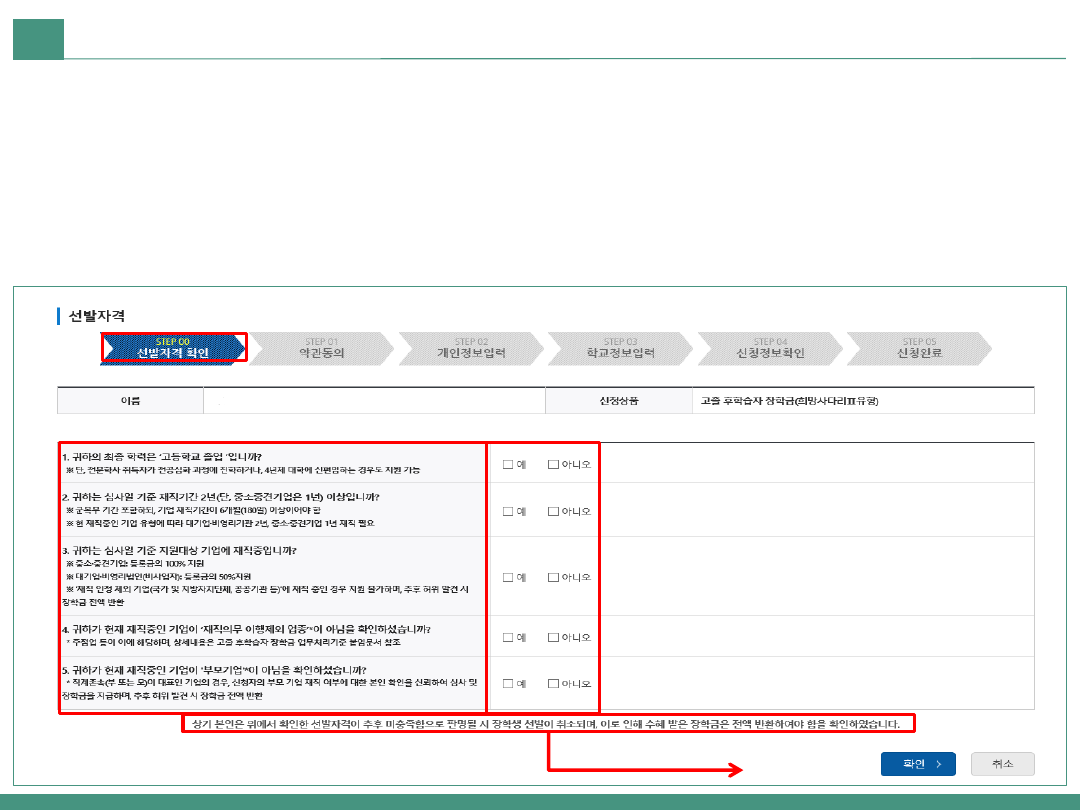Jump to STEP 04 신청정보확인 step
This screenshot has height=810, width=1080.
(770, 348)
